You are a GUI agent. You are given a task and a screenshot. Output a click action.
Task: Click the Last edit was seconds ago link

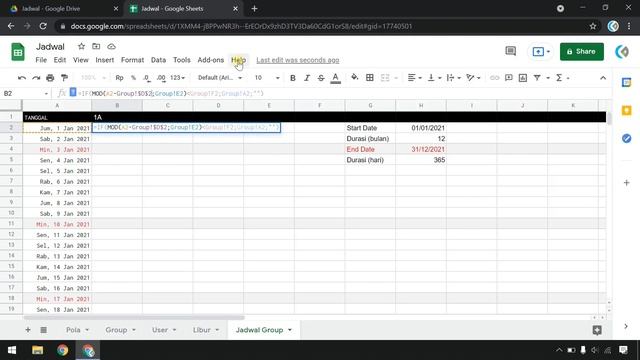298,60
